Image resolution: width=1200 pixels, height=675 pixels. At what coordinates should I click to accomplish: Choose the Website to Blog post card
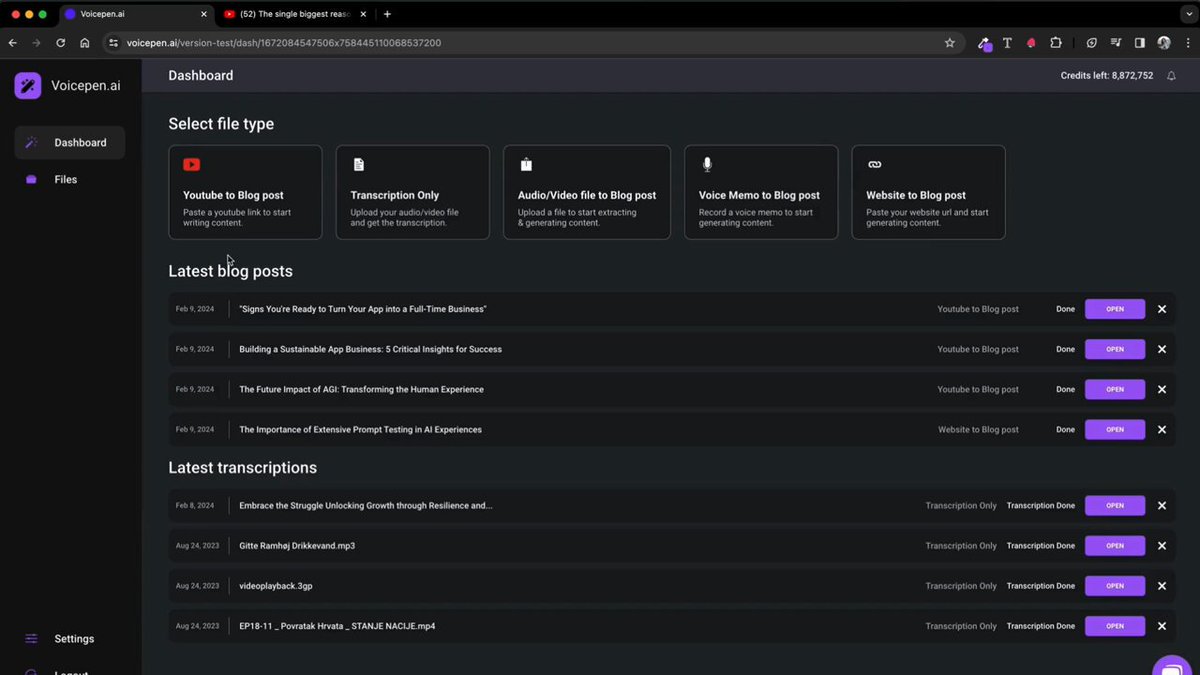pyautogui.click(x=928, y=192)
